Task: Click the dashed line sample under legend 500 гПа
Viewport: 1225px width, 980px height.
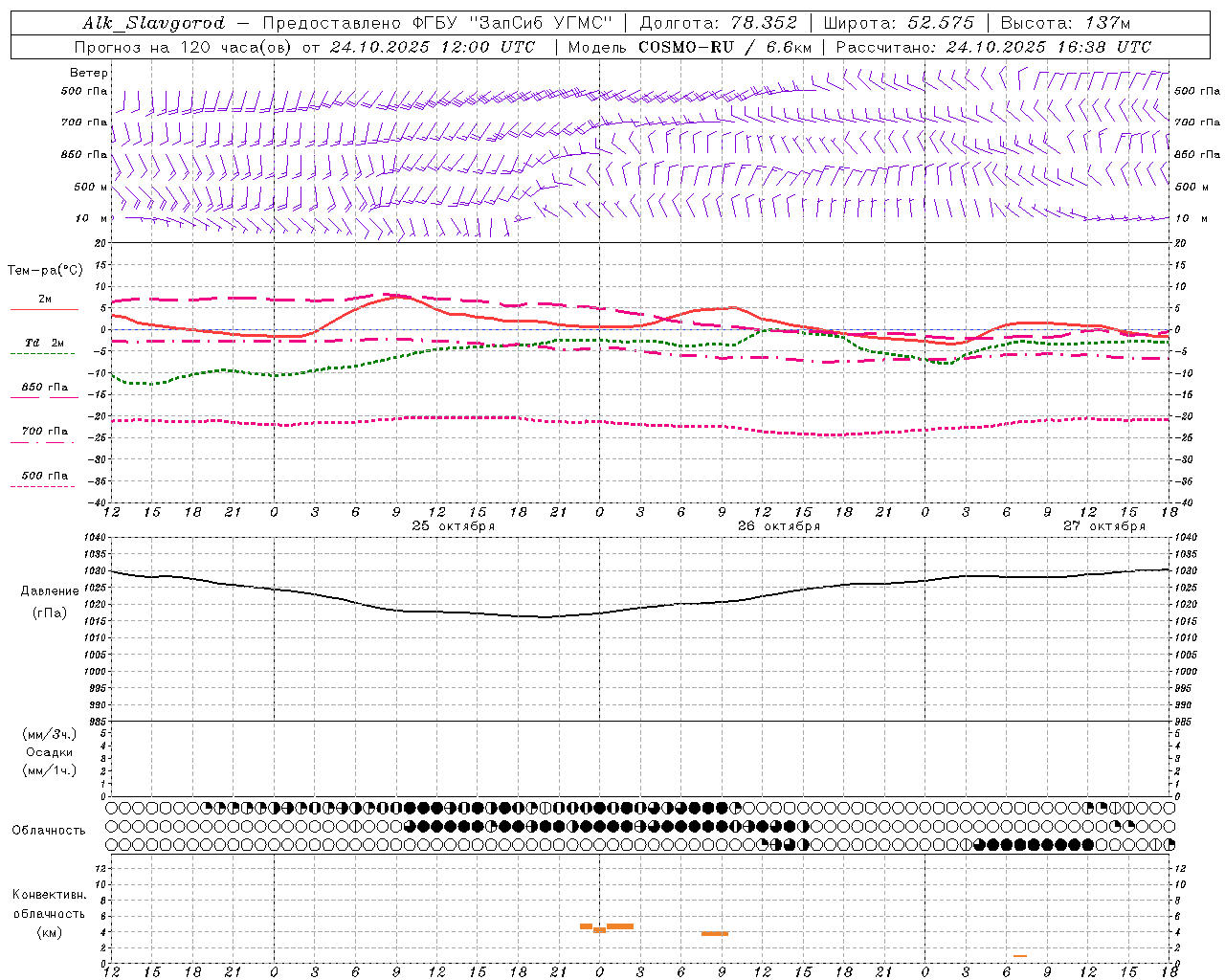Action: 43,487
